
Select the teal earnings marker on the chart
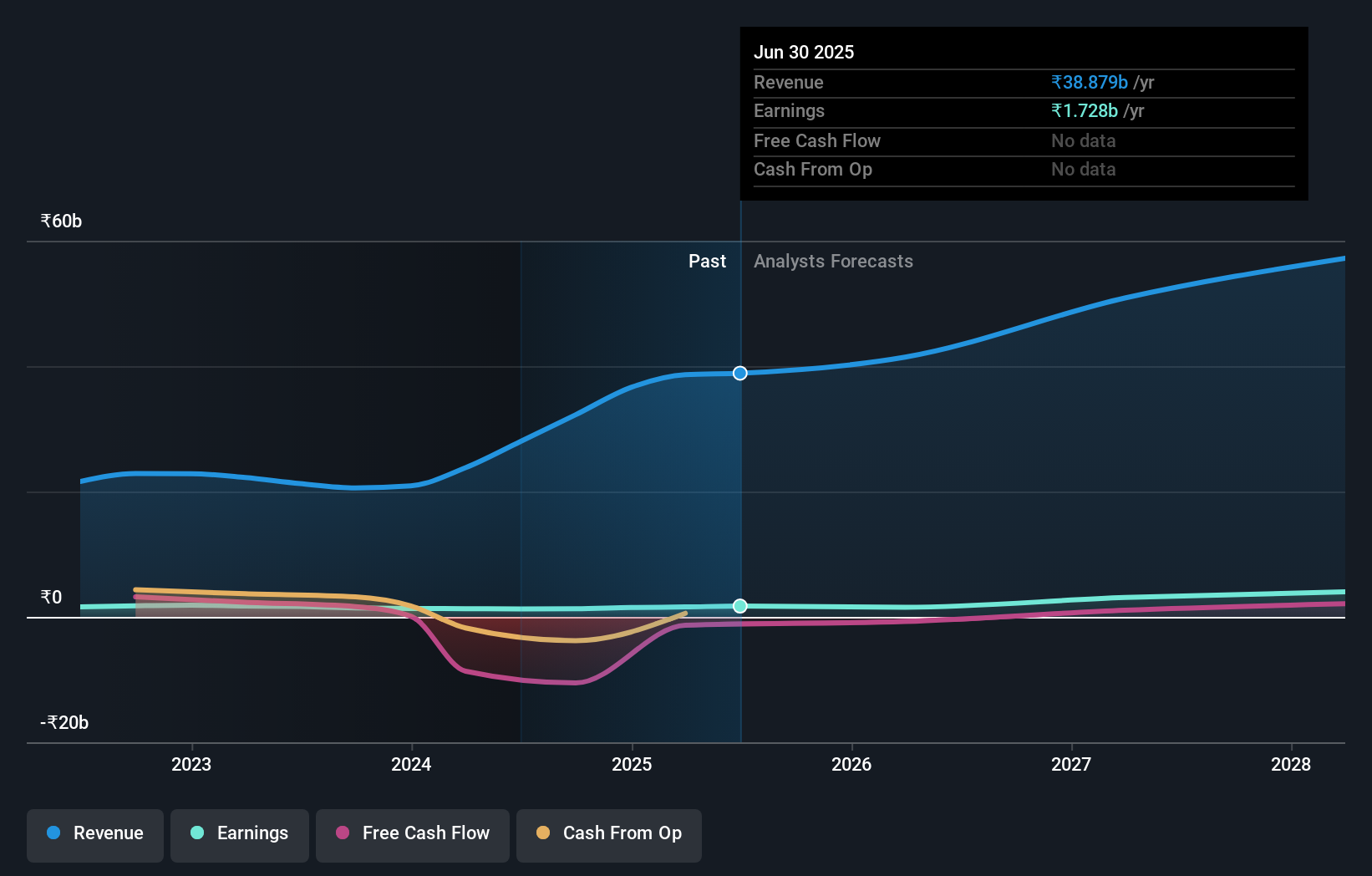[739, 606]
